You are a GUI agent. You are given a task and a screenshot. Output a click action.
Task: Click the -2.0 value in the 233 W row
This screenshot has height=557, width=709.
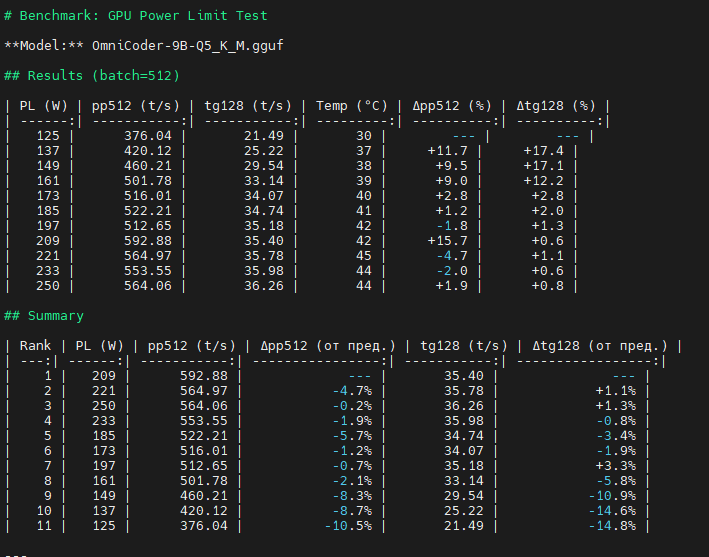[x=452, y=271]
